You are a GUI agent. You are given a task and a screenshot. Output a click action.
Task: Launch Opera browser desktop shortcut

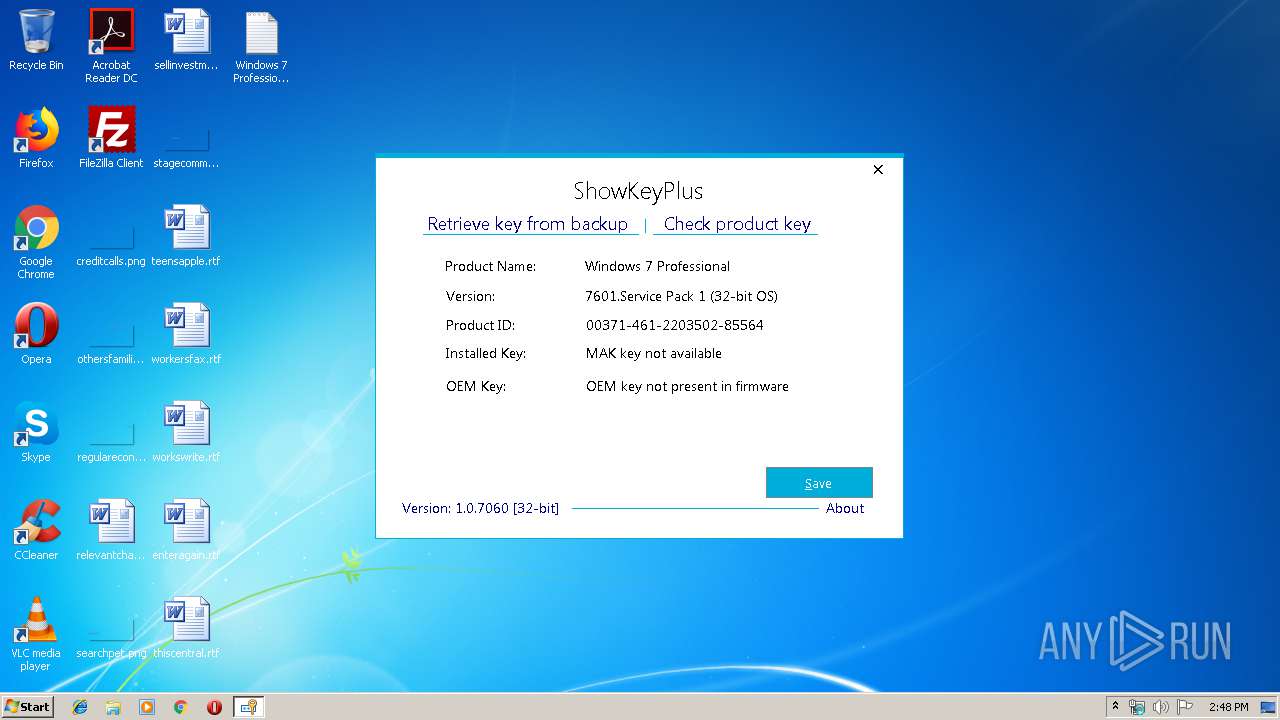[36, 335]
